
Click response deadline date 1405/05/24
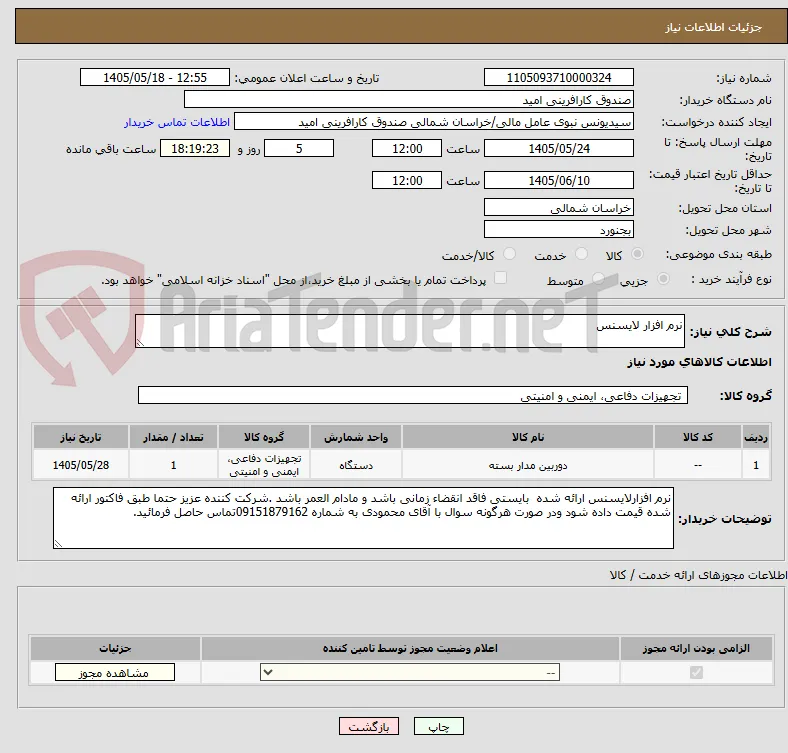[558, 148]
